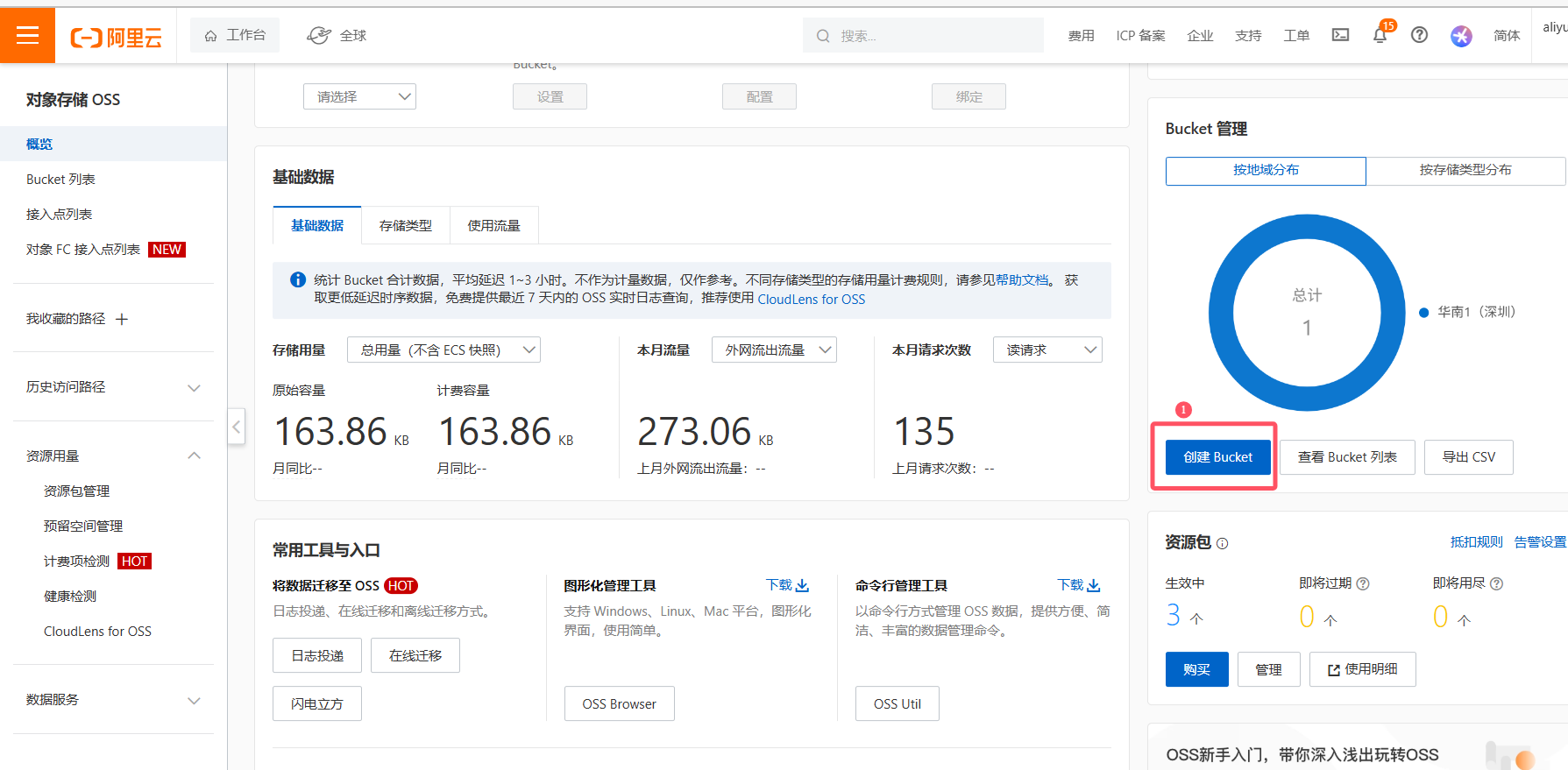1568x770 pixels.
Task: Click the OSS Util button
Action: (898, 703)
